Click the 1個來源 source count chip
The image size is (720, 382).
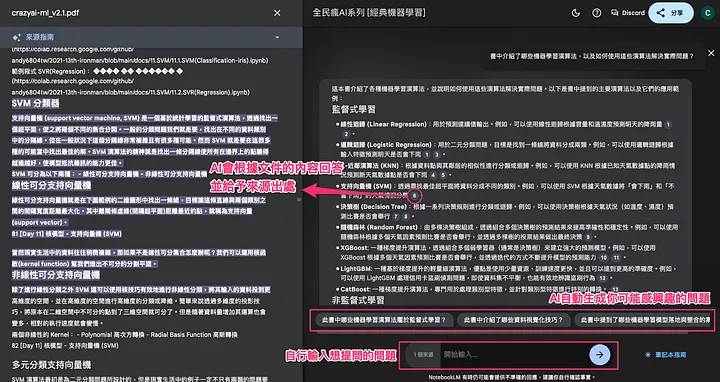[x=423, y=354]
